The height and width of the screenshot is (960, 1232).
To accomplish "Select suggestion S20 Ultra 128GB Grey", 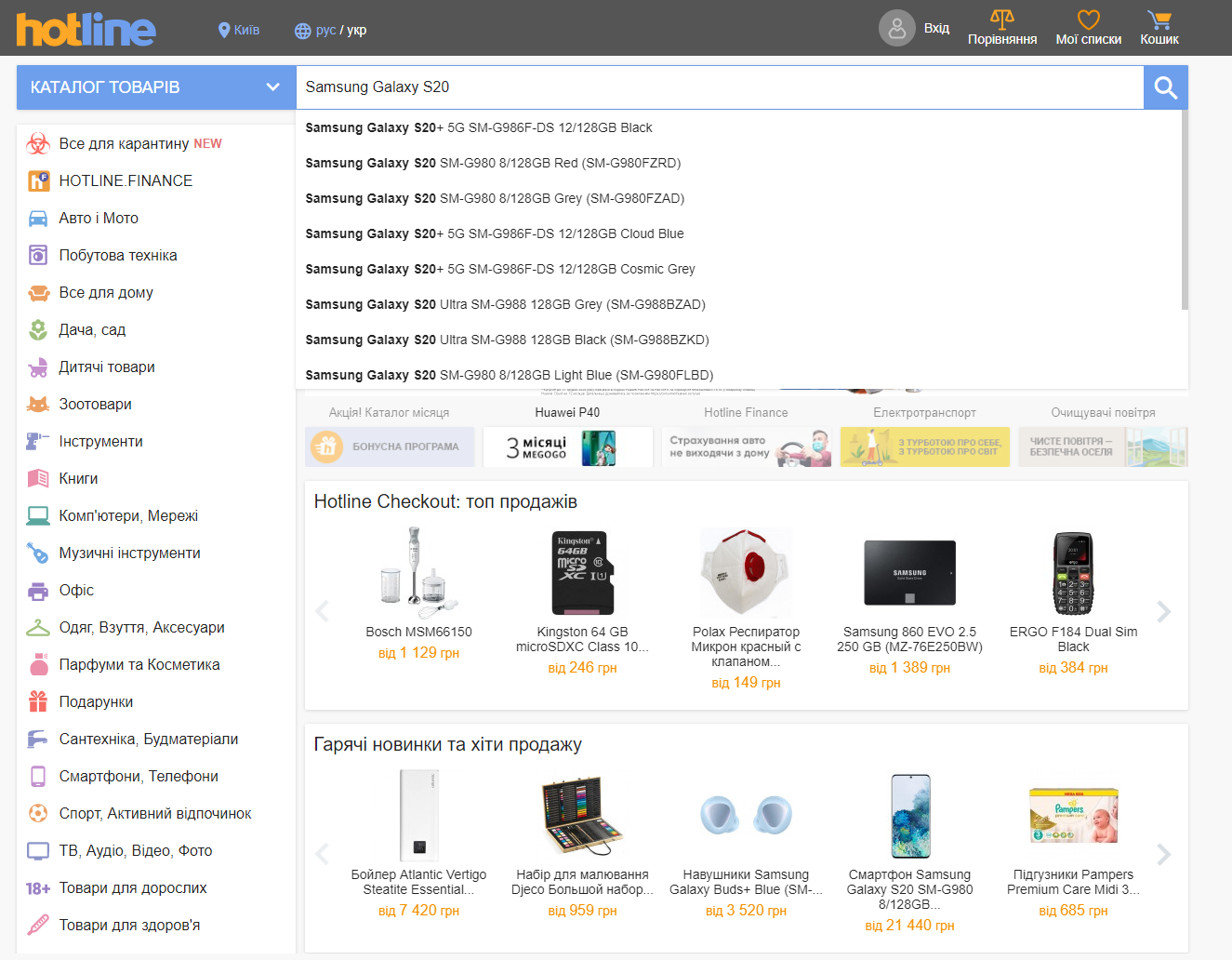I will tap(738, 304).
